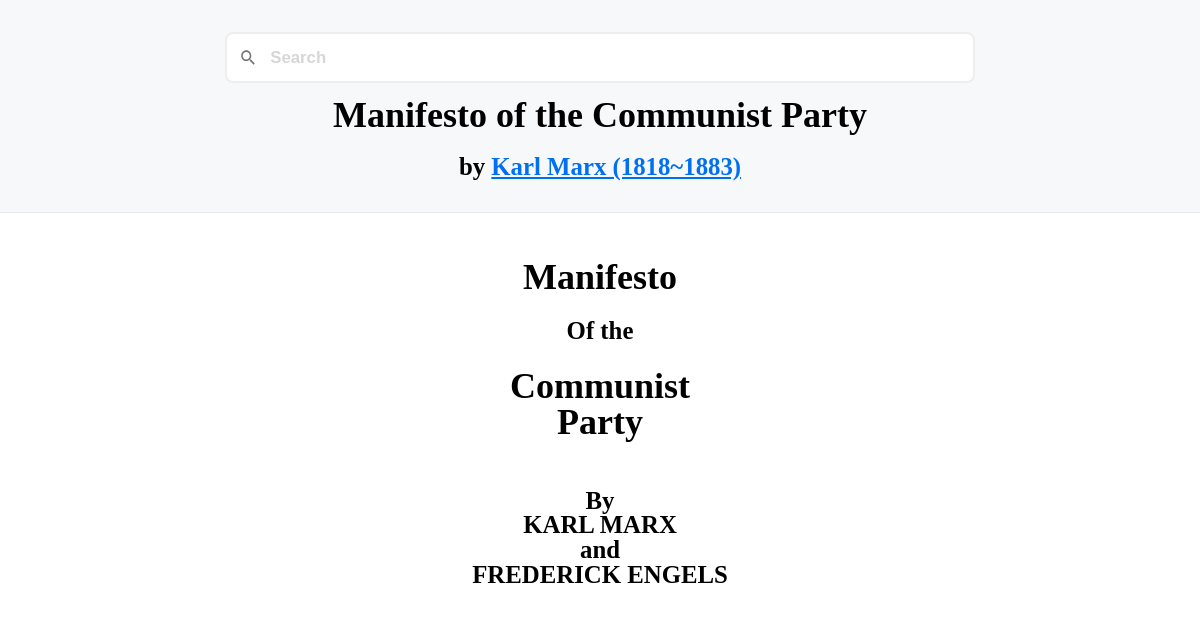Place cursor in the empty search field
1200x628 pixels.
click(x=600, y=57)
